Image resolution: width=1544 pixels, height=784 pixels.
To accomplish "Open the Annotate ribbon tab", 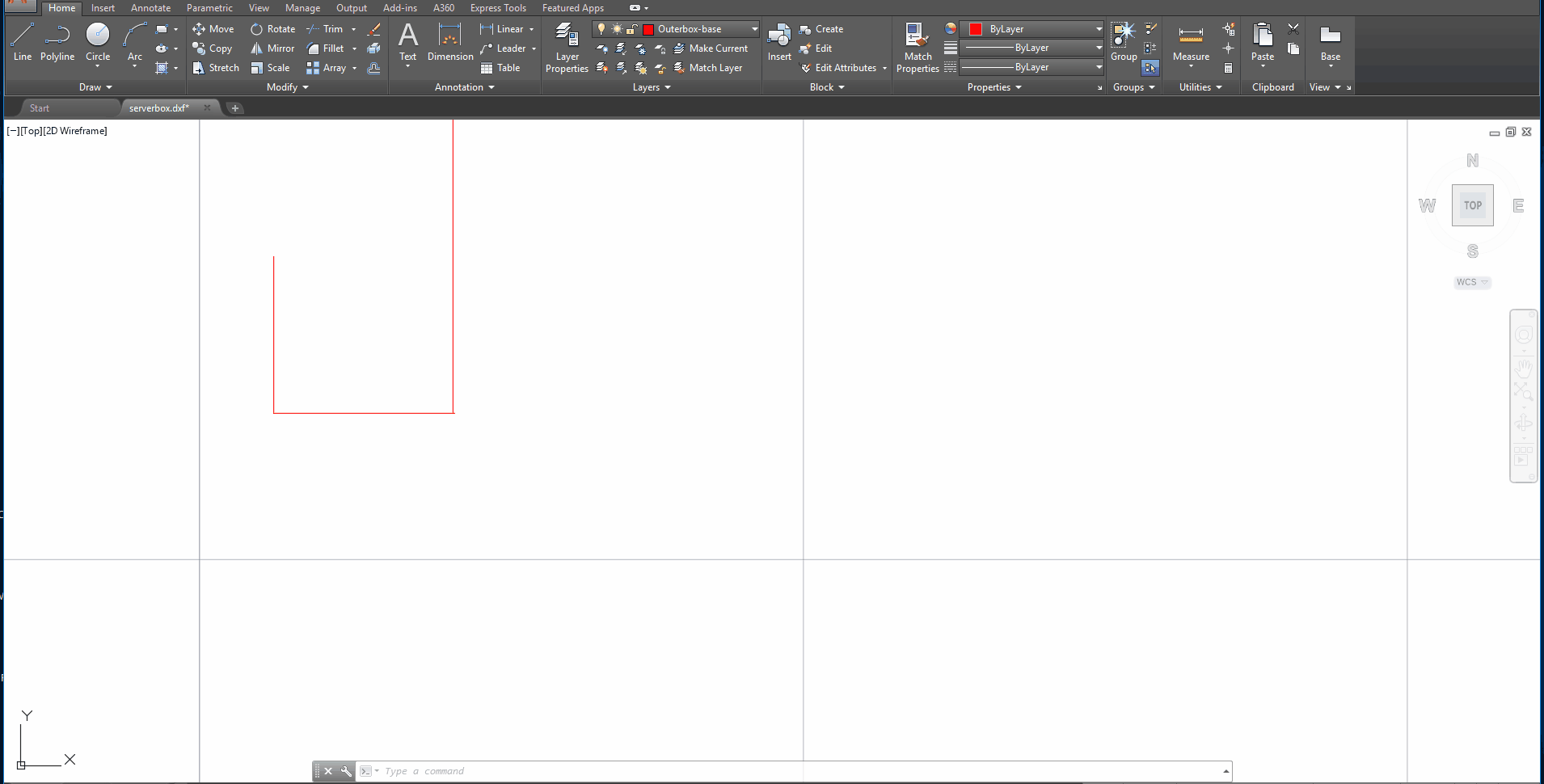I will click(150, 8).
